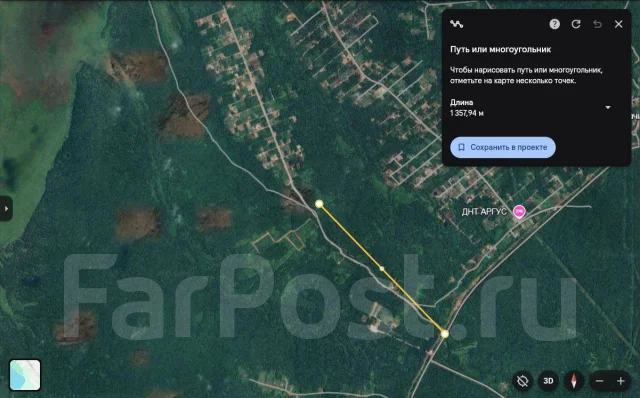Click the midpoint handle on the path
The image size is (640, 398).
coord(382,269)
